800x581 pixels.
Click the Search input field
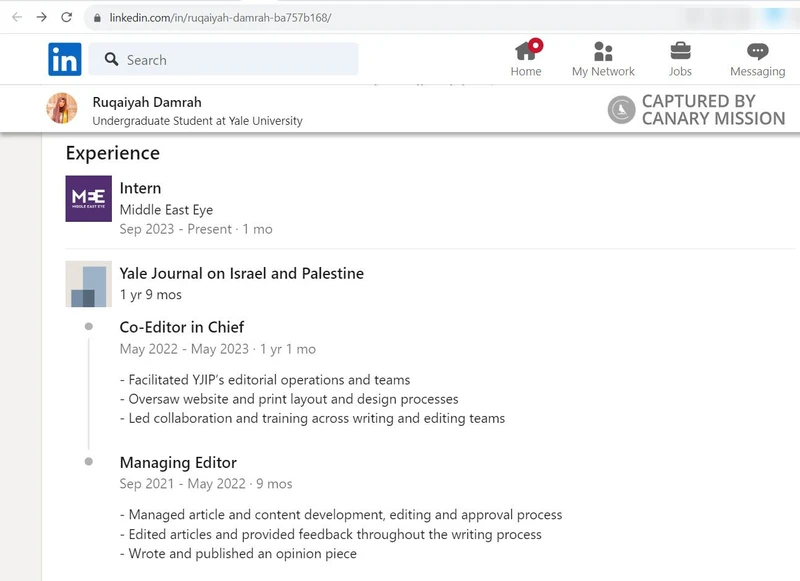point(223,59)
